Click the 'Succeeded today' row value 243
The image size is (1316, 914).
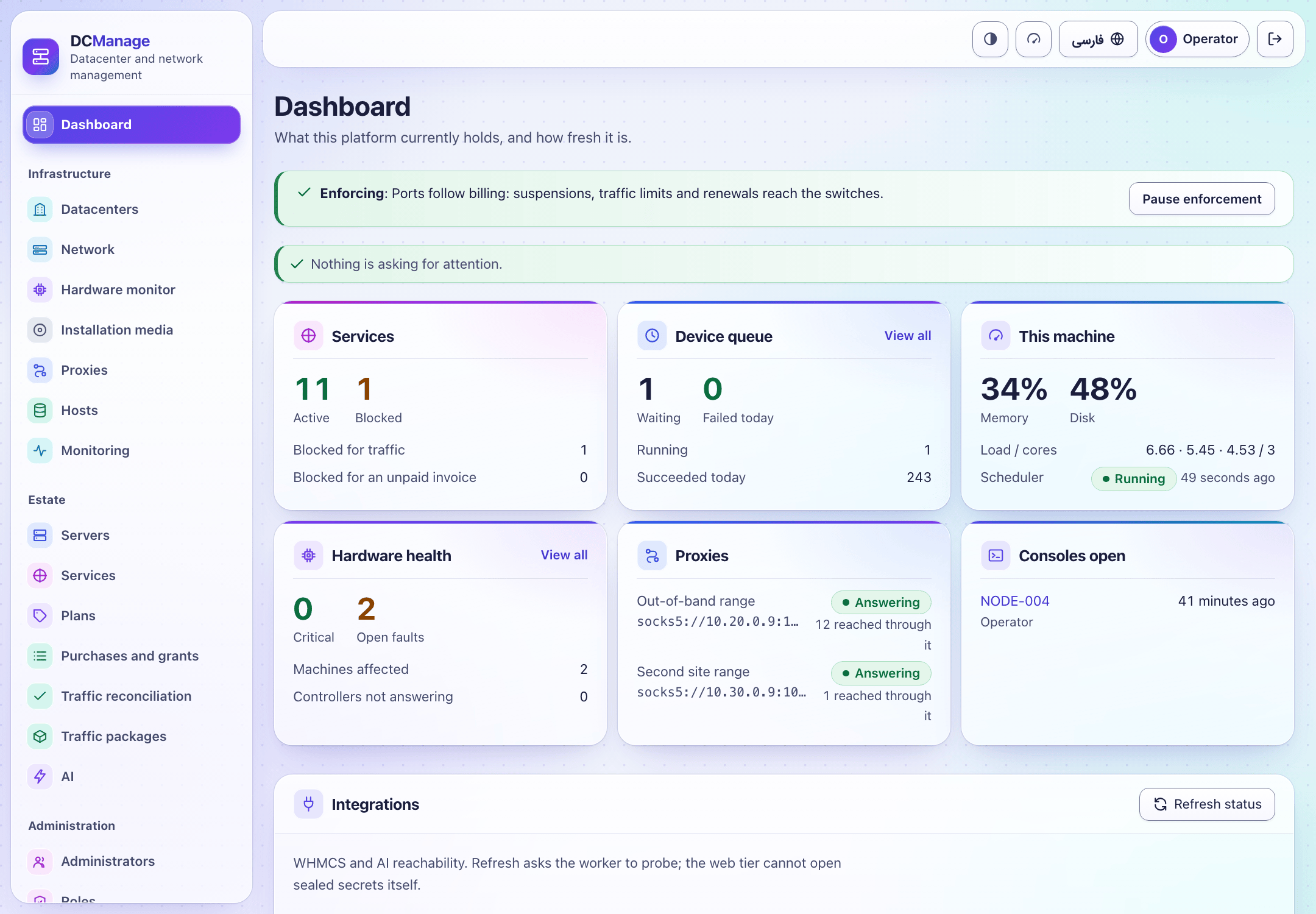click(919, 477)
